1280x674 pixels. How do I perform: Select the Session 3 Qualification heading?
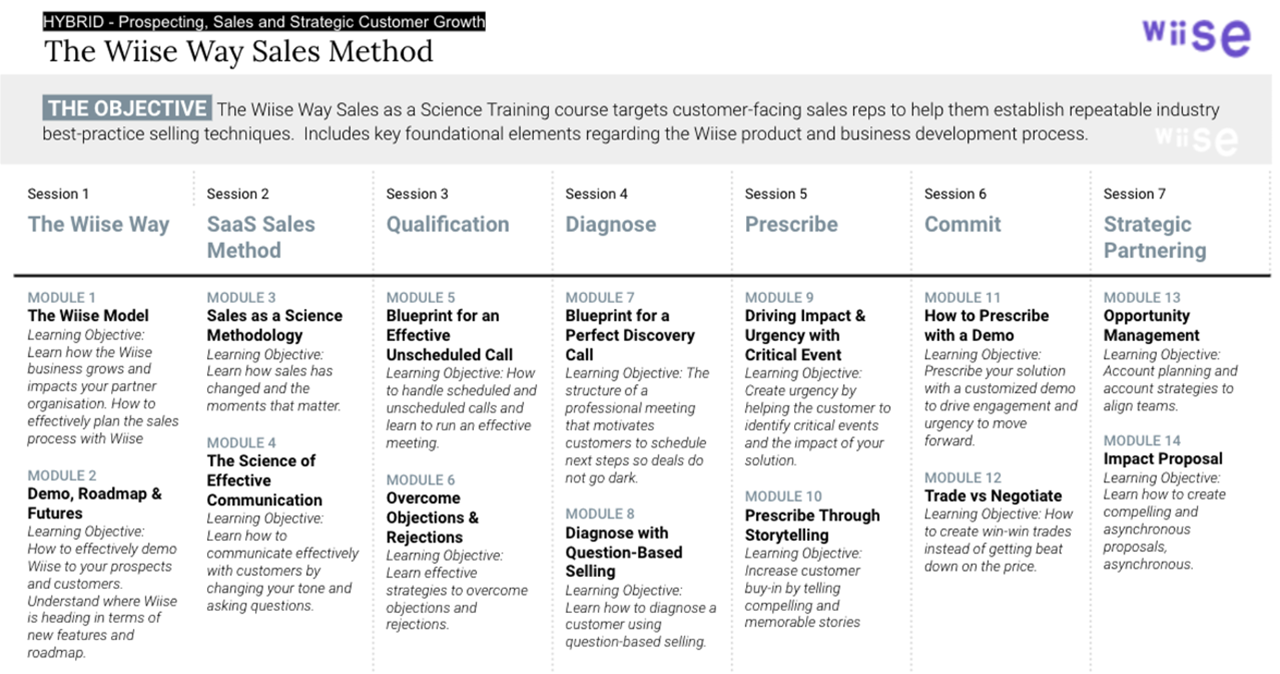click(x=447, y=224)
